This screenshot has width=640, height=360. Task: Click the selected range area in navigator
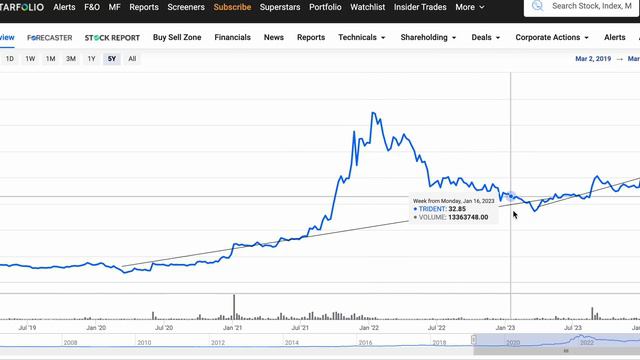558,340
